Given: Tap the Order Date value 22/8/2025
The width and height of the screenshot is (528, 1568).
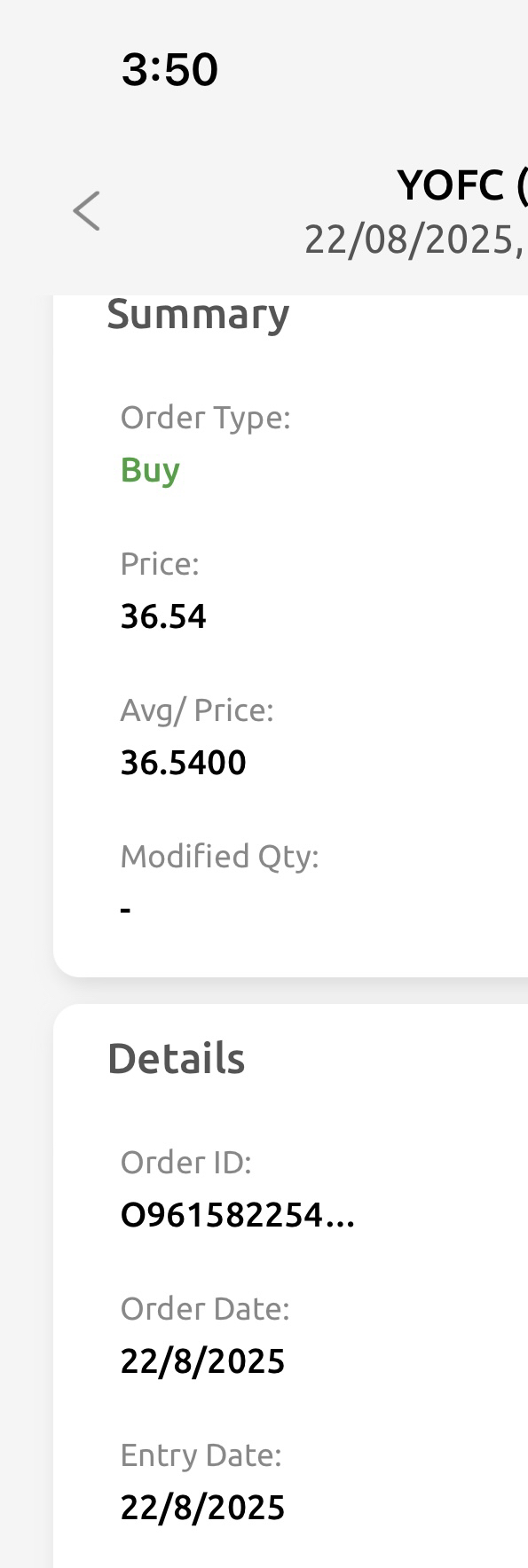Looking at the screenshot, I should click(x=203, y=1362).
